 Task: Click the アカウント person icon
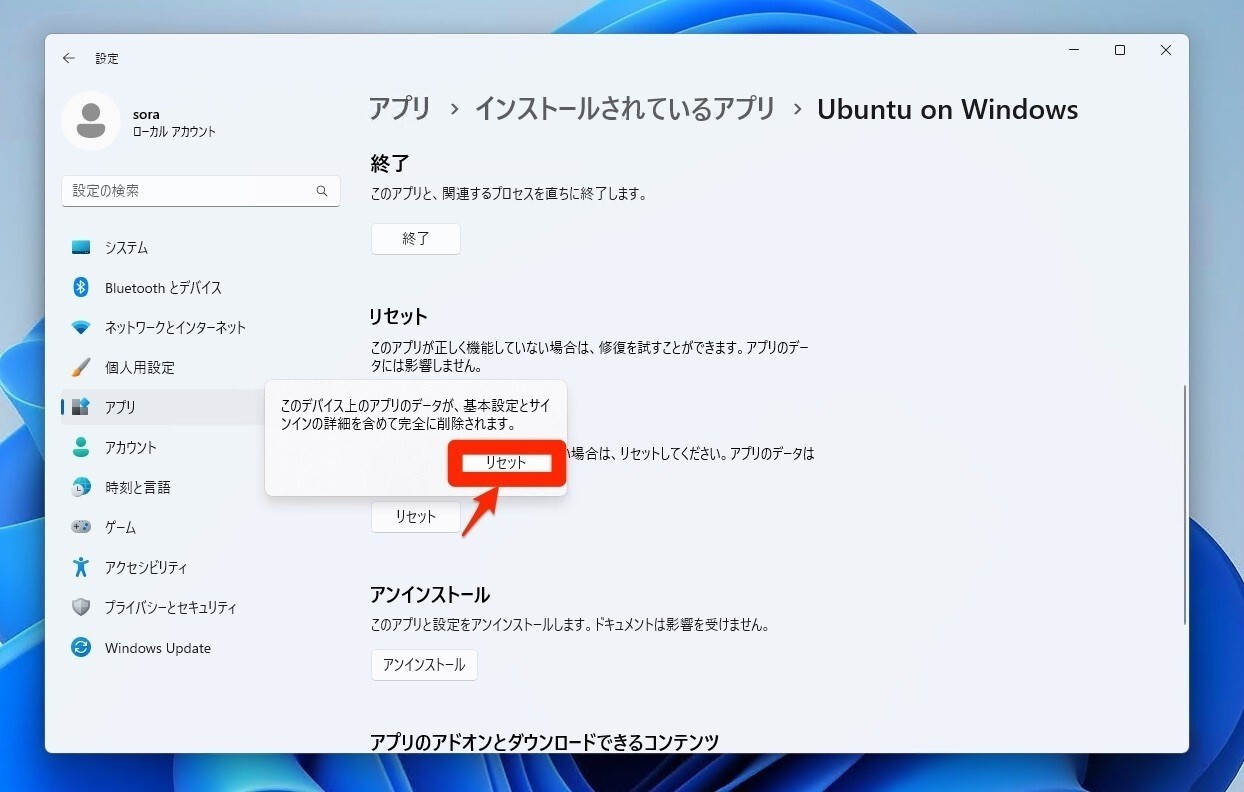coord(81,447)
